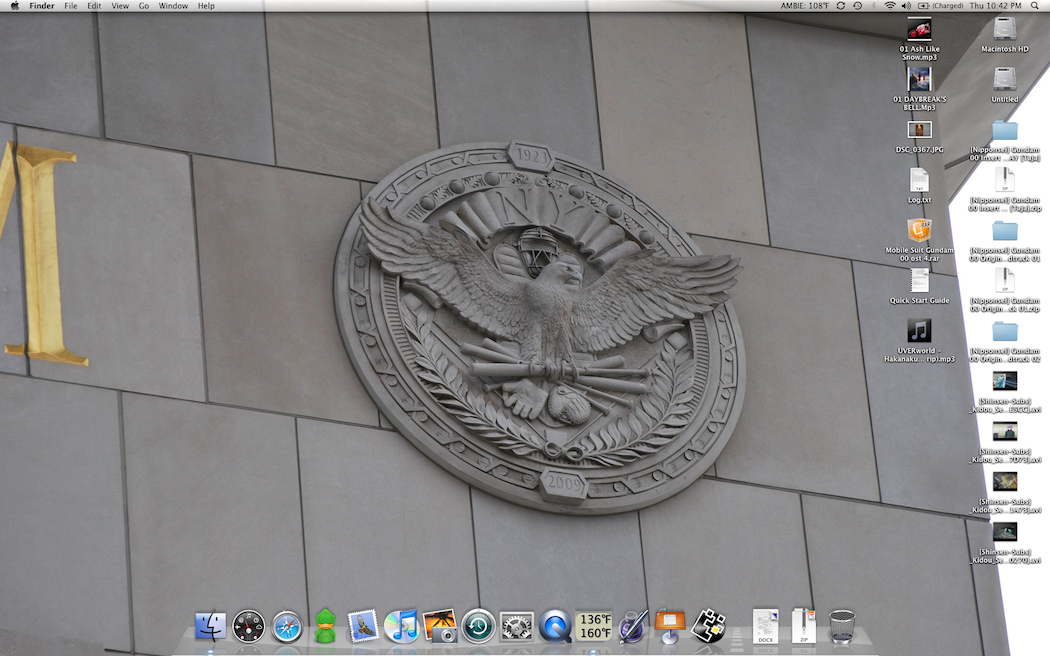
Task: Open System Preferences gears icon
Action: (x=517, y=627)
